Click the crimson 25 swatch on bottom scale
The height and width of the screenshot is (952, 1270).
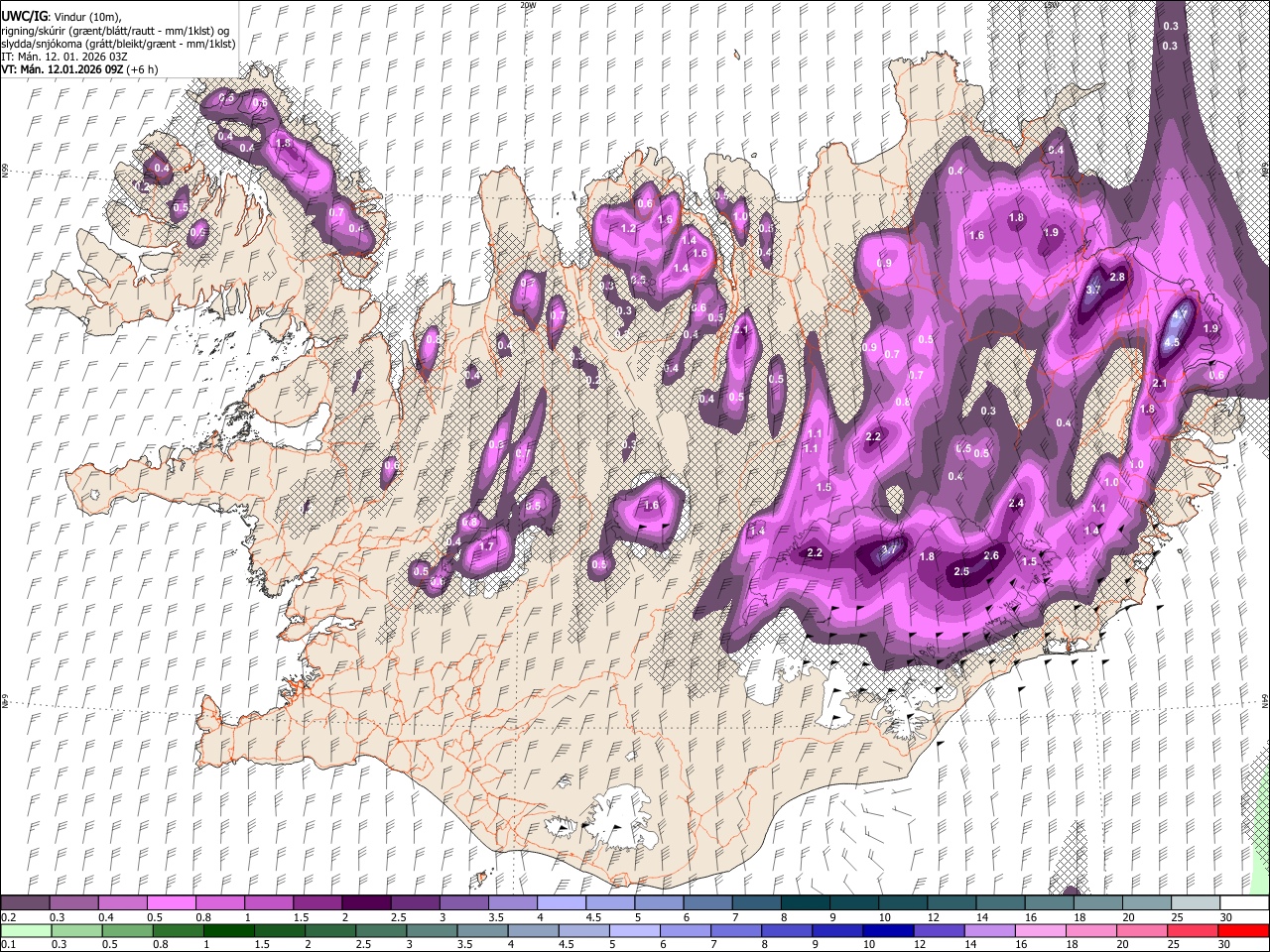coord(1193,930)
